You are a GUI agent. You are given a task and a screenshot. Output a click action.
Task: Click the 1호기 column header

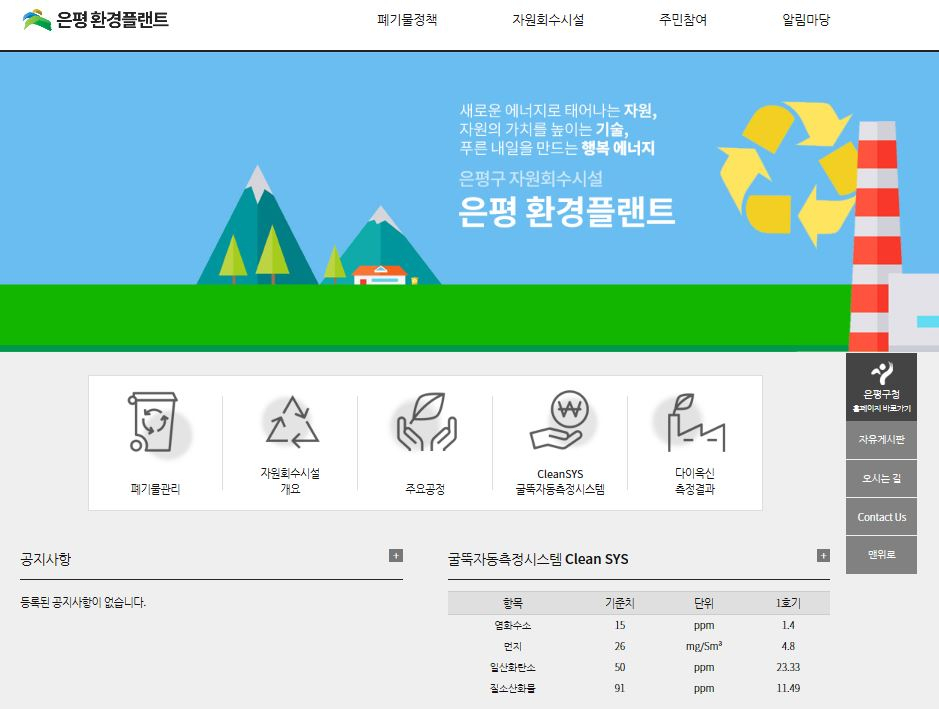[x=788, y=603]
